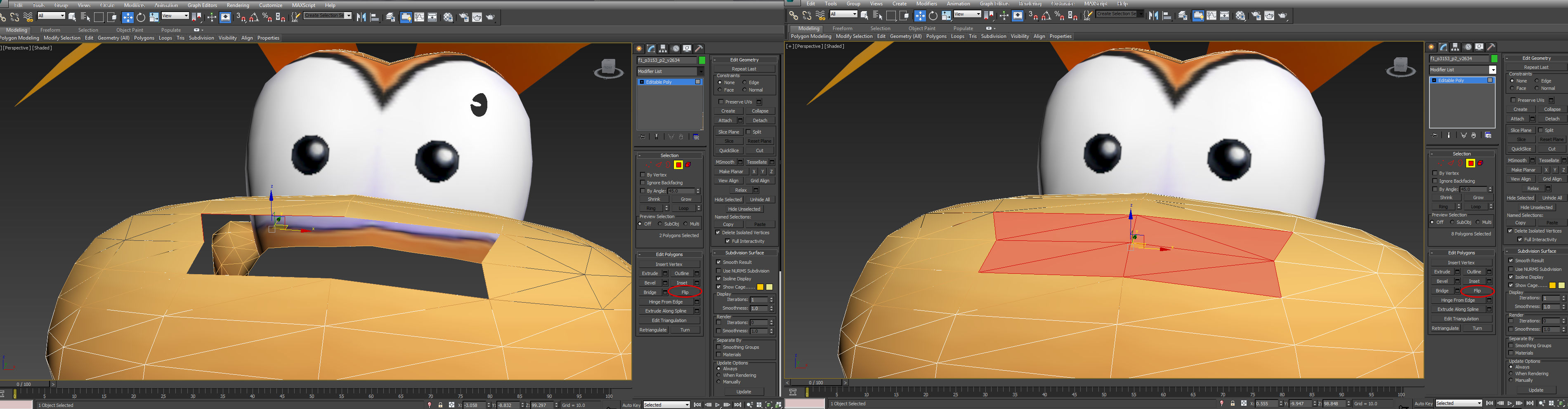Click the orange Show Cage color swatch in left window
This screenshot has height=409, width=1568.
pos(760,287)
